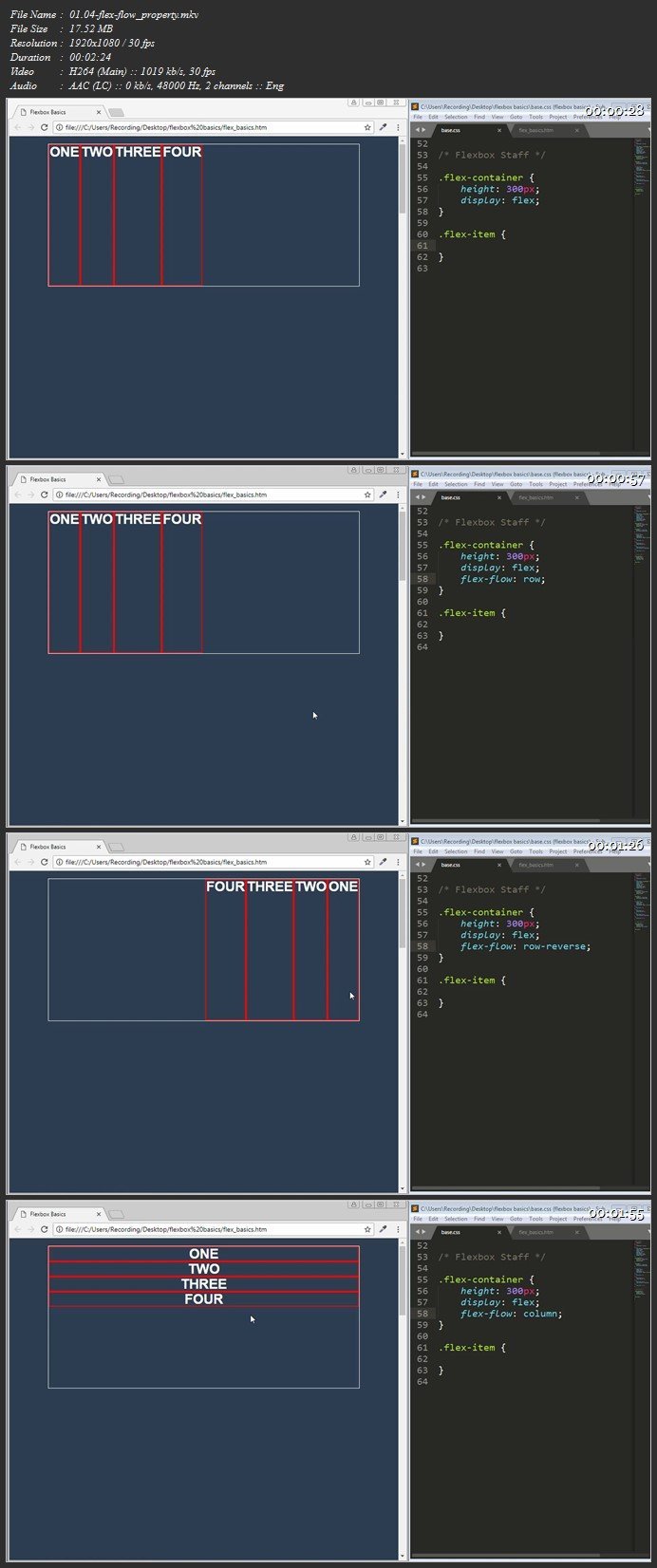The height and width of the screenshot is (1568, 657).
Task: Click FOUR item in row-reverse 00:01:26 frame
Action: (226, 949)
